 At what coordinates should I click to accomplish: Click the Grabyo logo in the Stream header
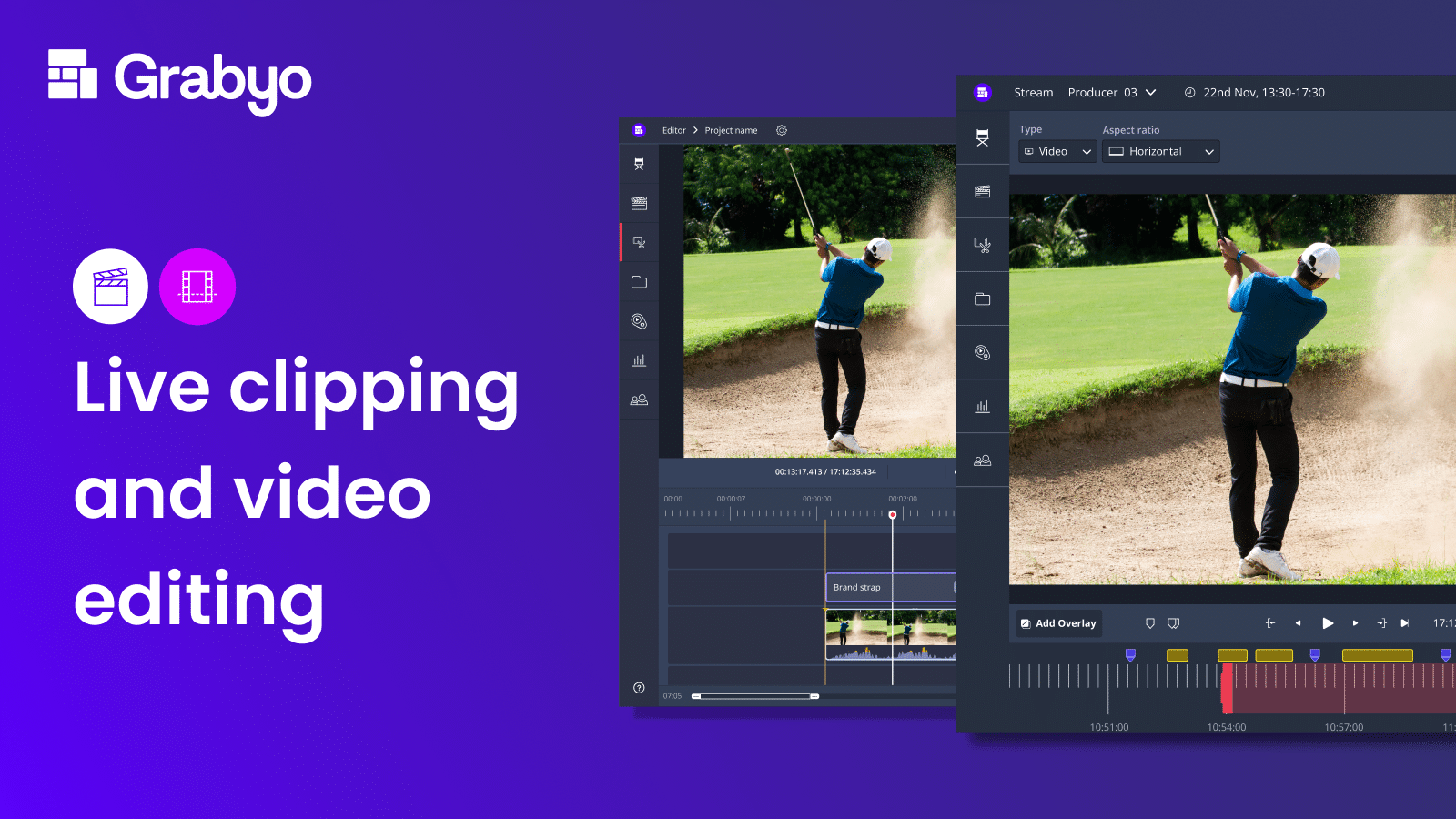click(x=982, y=92)
